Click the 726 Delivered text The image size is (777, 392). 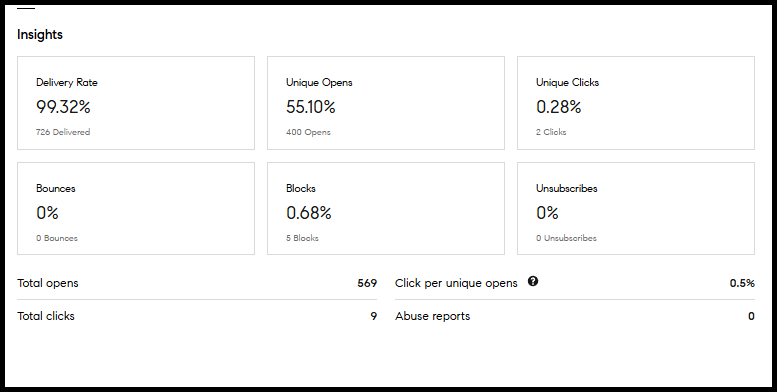pyautogui.click(x=63, y=132)
